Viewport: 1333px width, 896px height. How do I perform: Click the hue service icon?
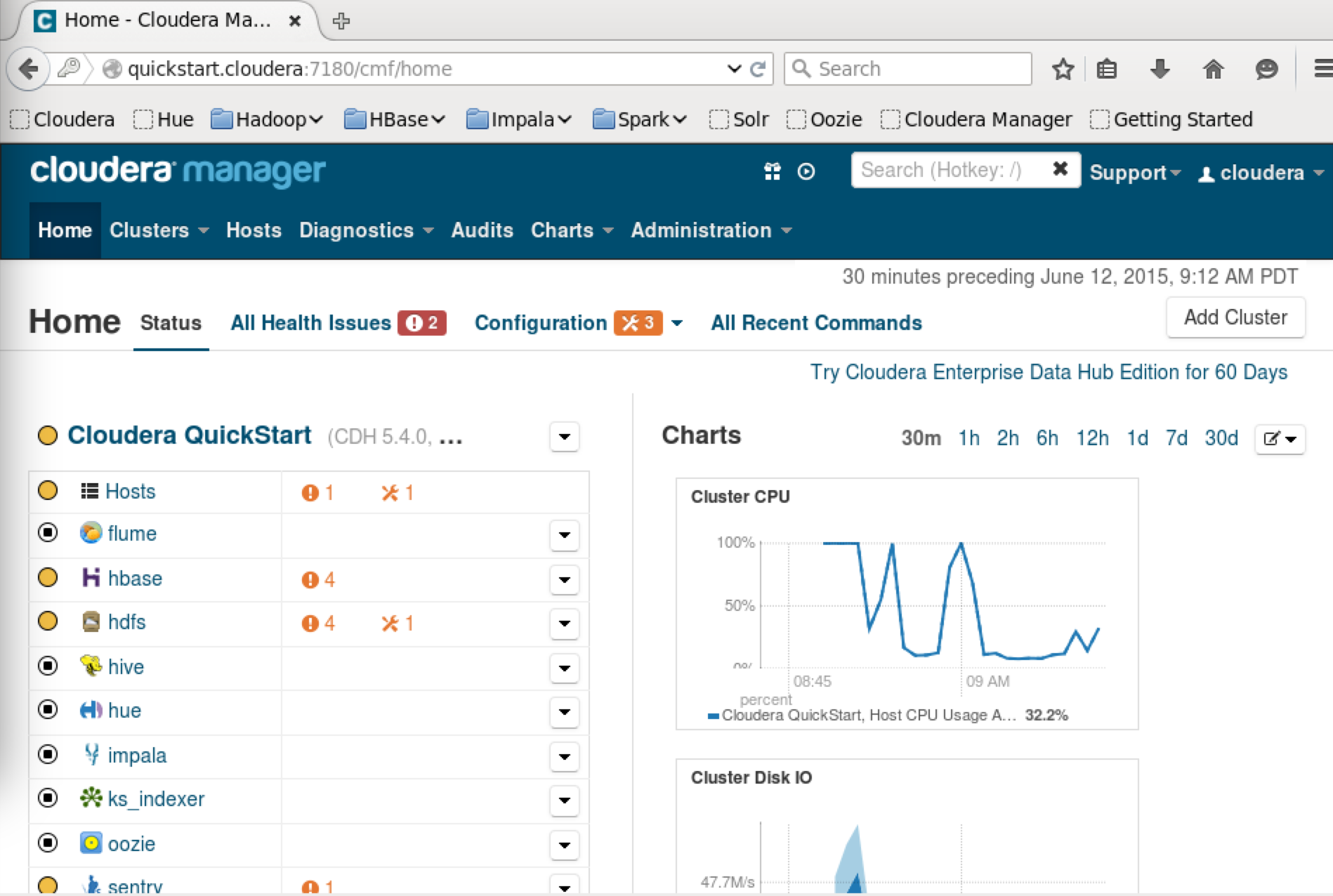pyautogui.click(x=91, y=710)
